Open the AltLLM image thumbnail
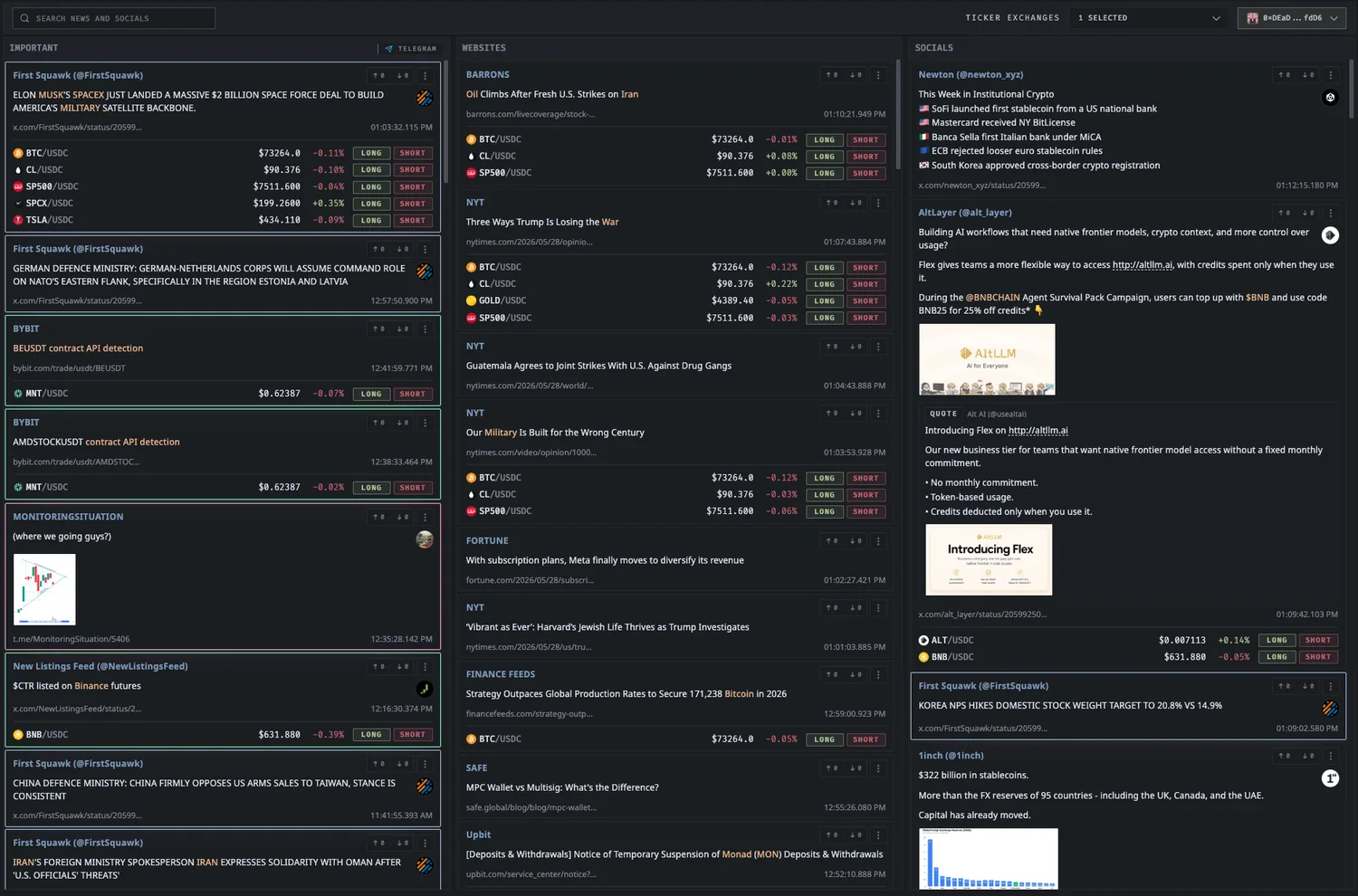This screenshot has height=896, width=1358. [987, 359]
